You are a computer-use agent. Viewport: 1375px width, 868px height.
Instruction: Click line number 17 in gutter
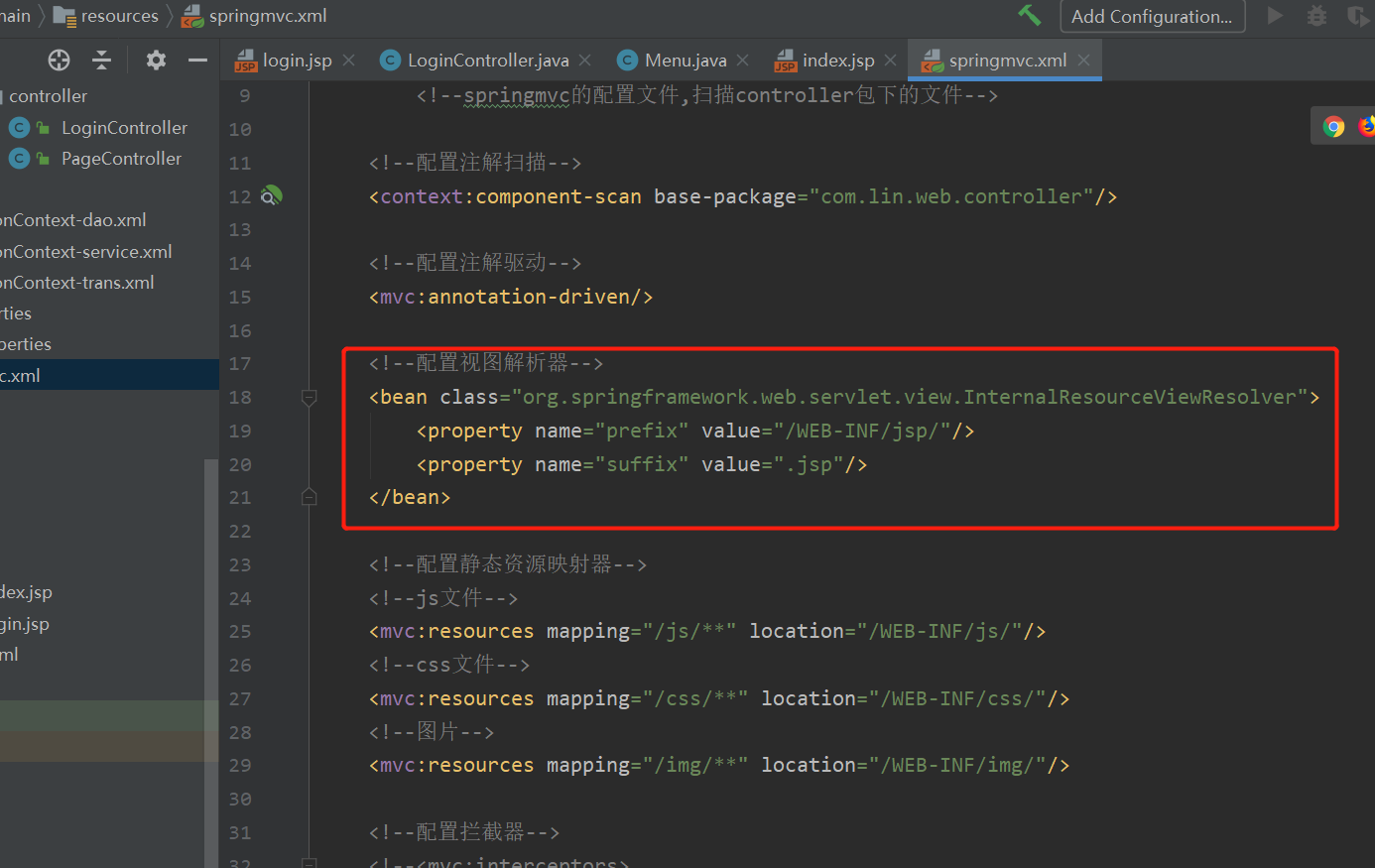tap(240, 363)
